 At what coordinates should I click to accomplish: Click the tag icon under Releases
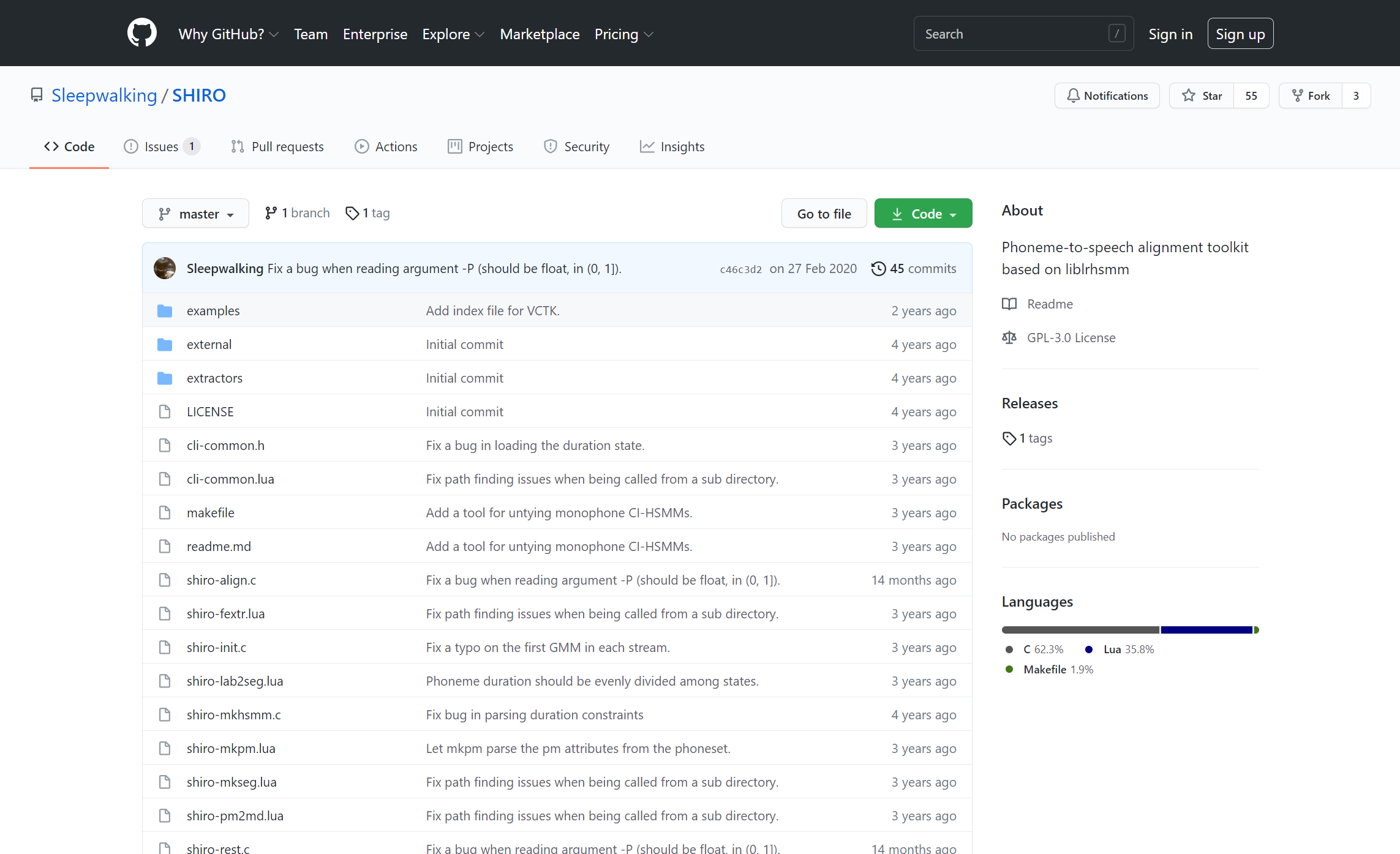[x=1009, y=438]
